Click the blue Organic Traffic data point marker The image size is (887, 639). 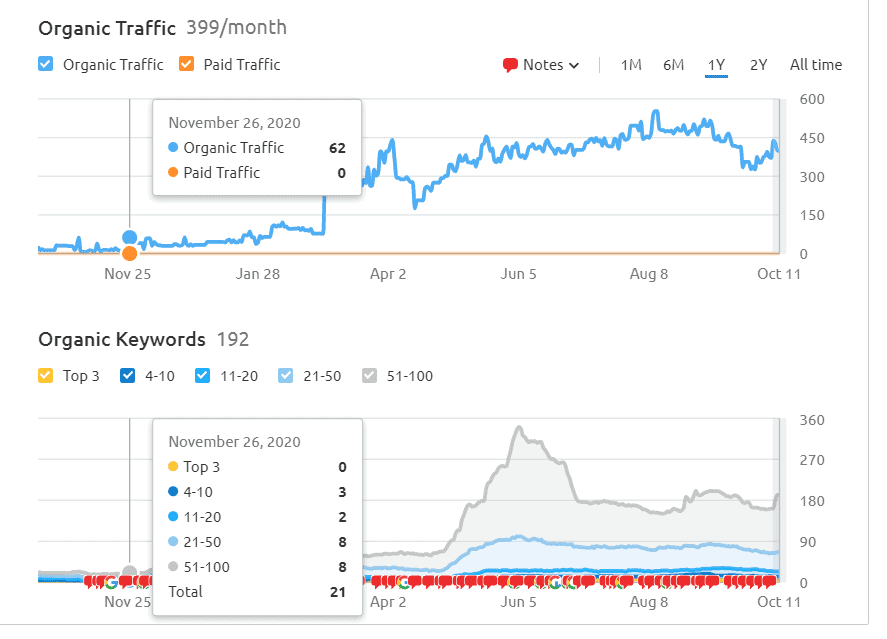coord(130,237)
